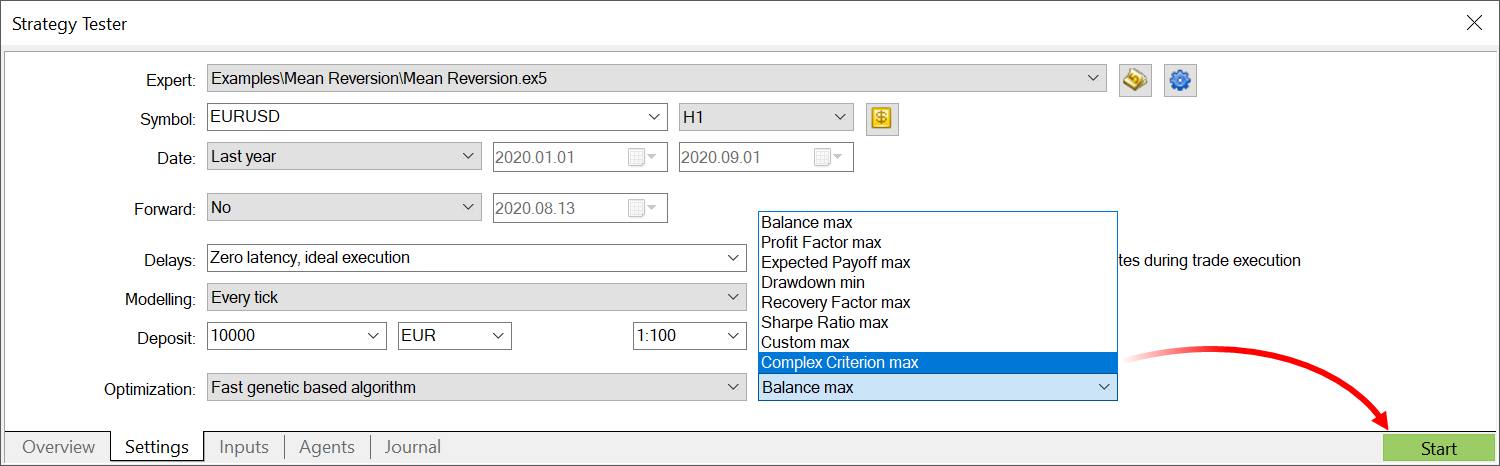This screenshot has width=1500, height=466.
Task: Open the expert editor icon beside Expert field
Action: click(1134, 80)
